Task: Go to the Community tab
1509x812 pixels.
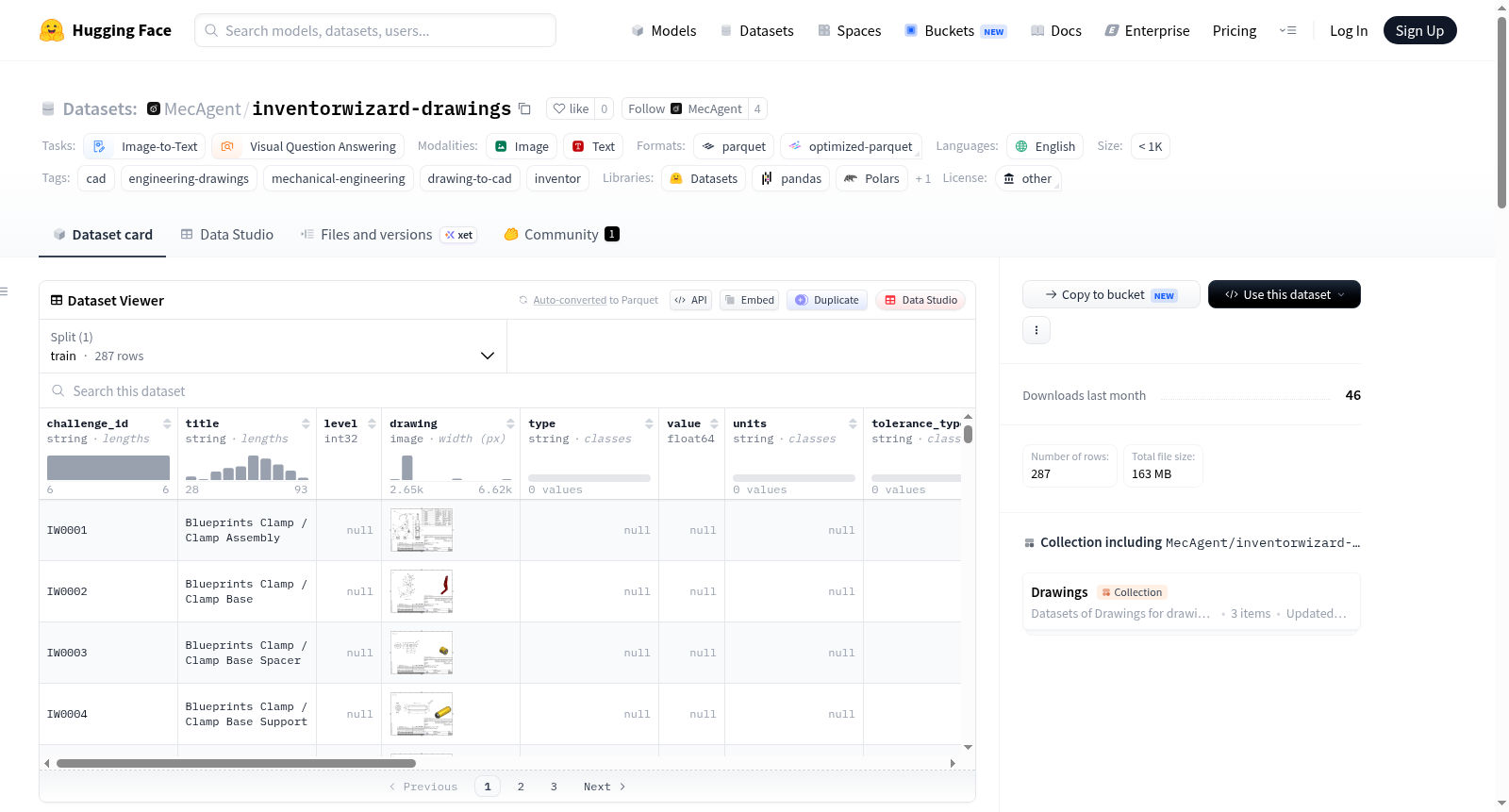Action: [561, 234]
